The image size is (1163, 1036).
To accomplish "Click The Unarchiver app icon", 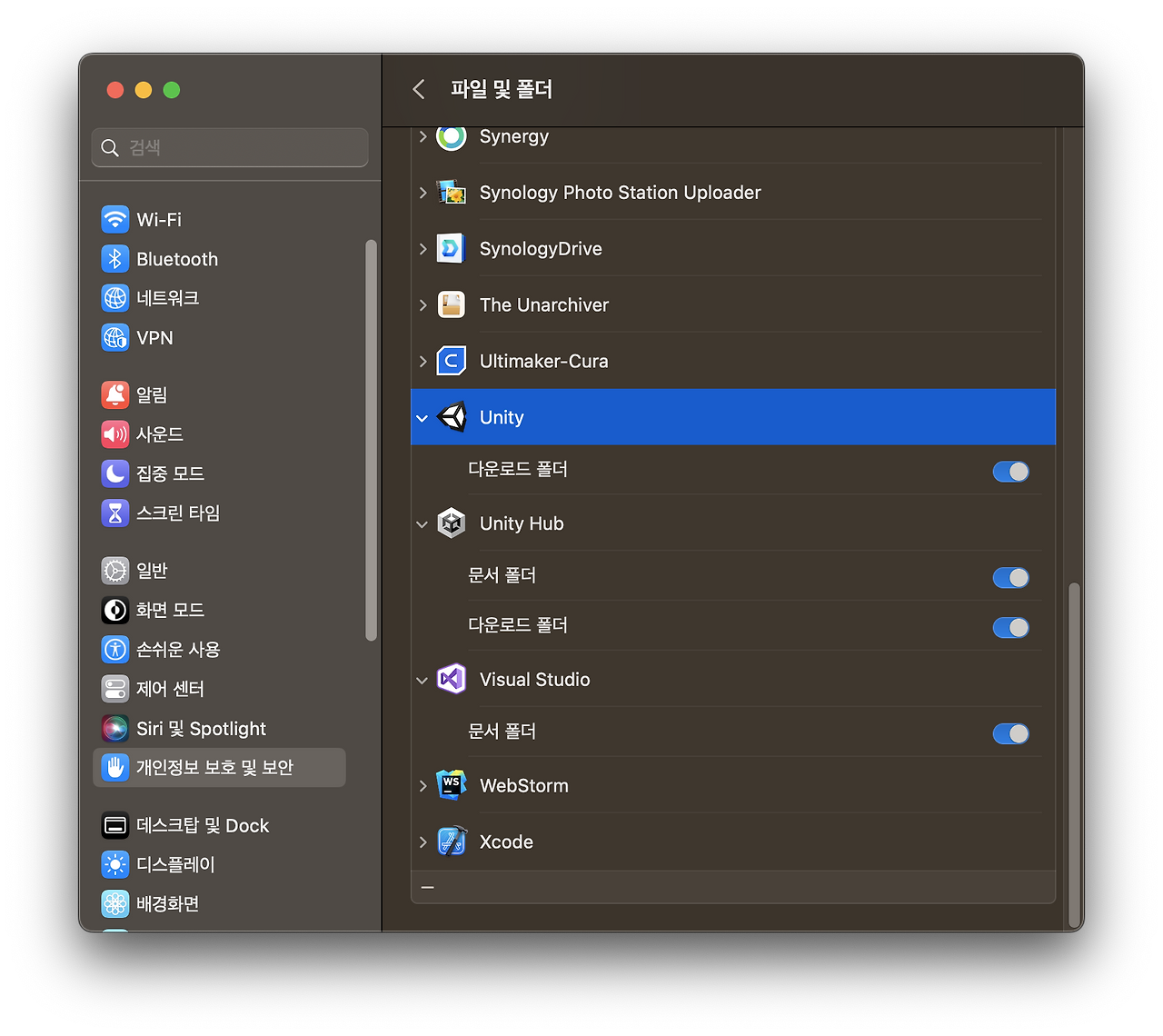I will tap(452, 305).
